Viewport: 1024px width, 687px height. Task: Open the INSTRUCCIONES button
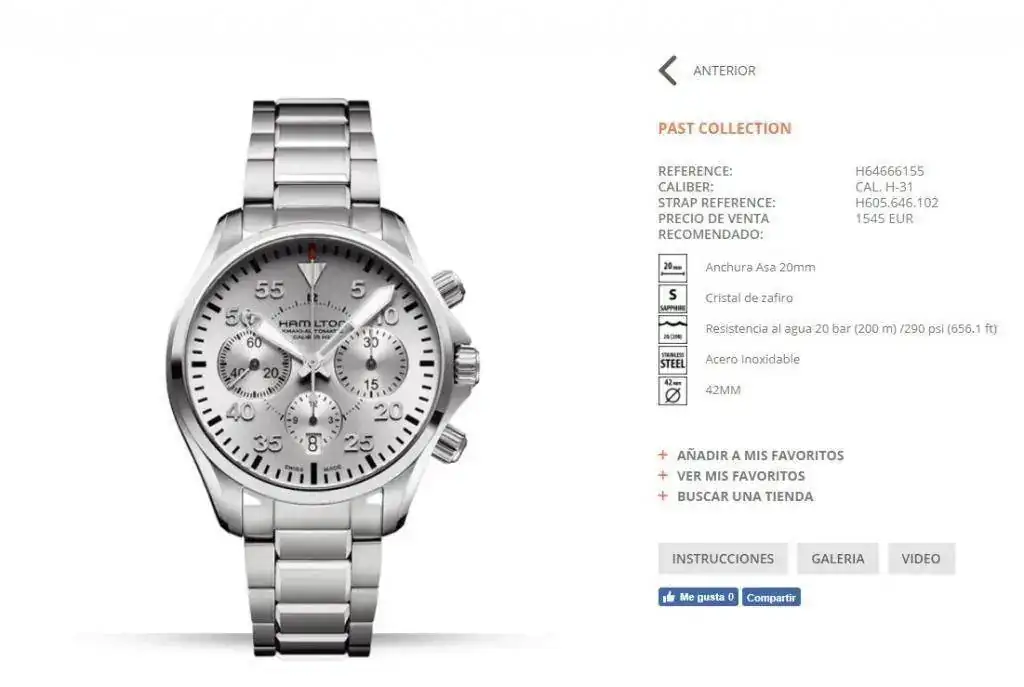723,558
